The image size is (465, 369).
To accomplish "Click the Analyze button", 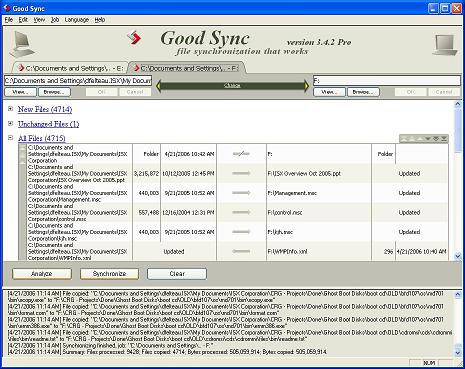I will (42, 274).
